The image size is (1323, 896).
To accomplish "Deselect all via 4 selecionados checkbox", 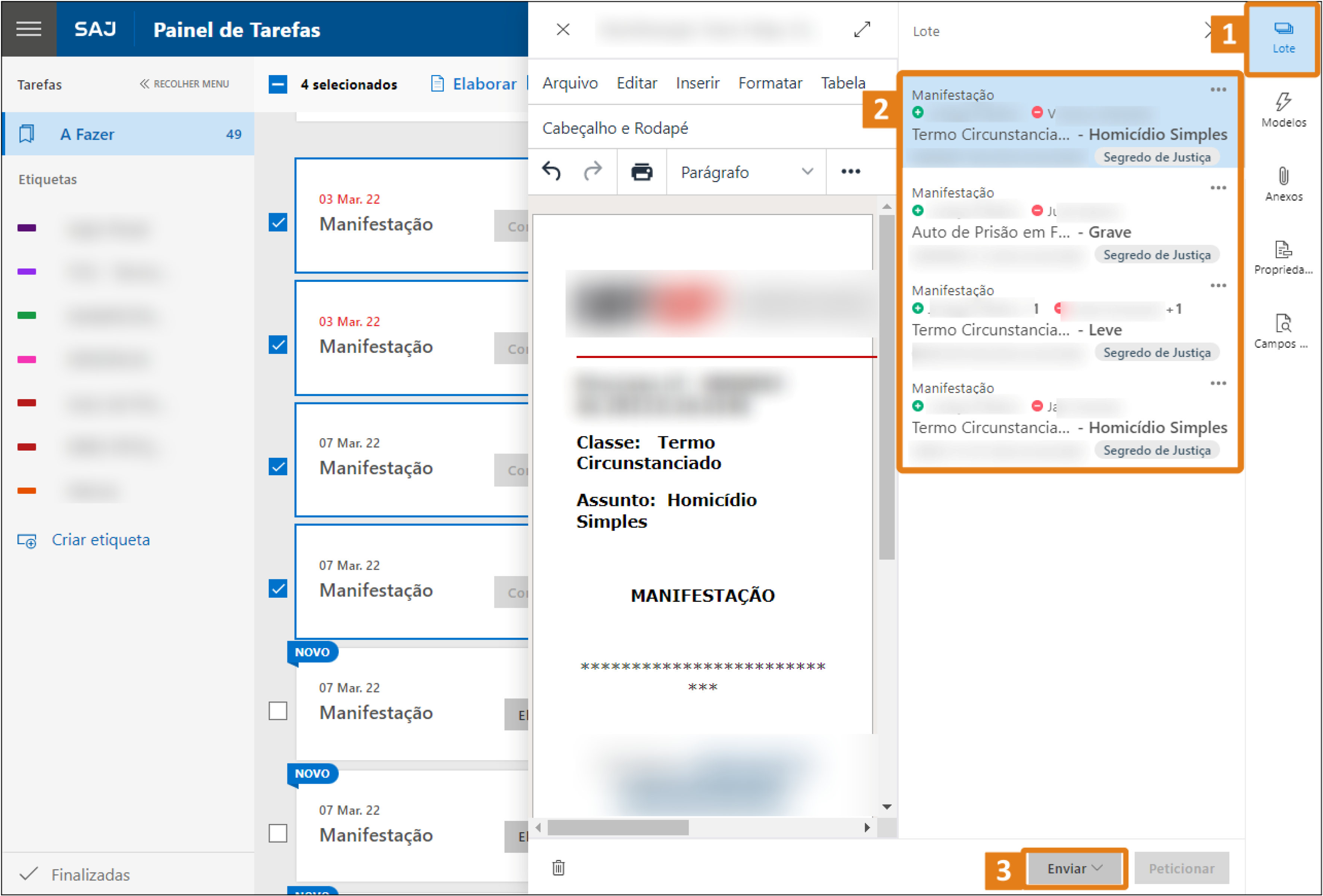I will tap(278, 84).
